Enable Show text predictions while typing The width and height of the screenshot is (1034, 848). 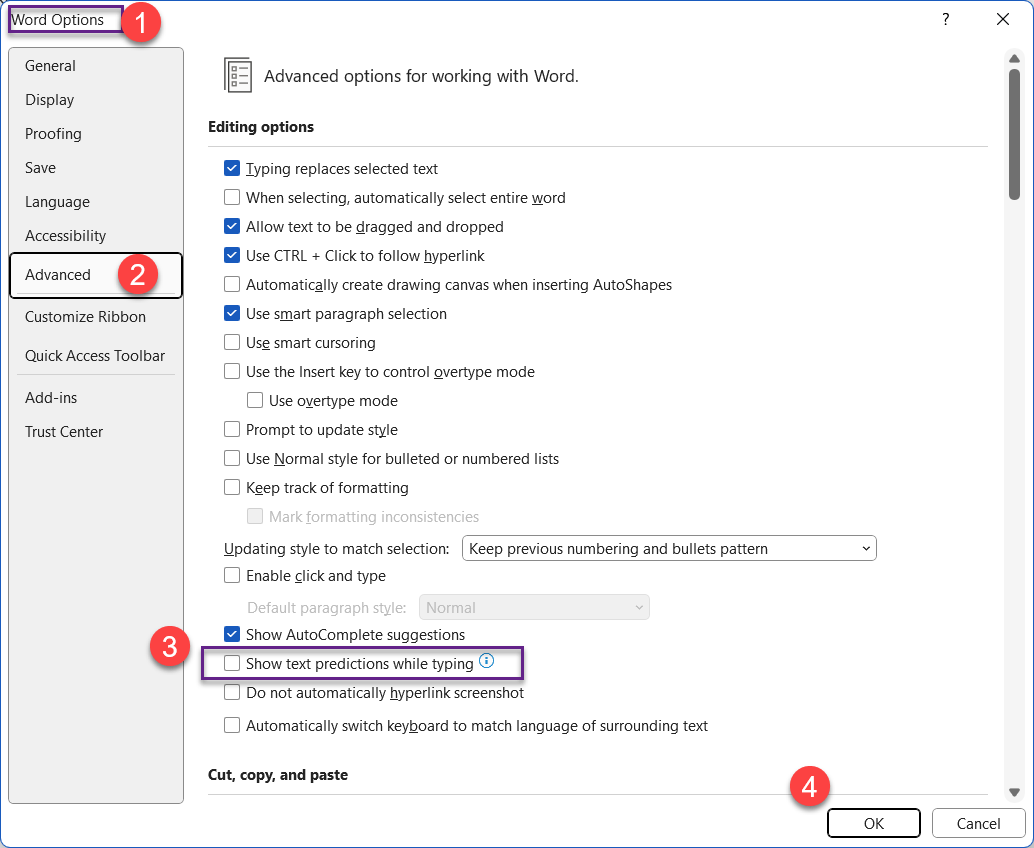pos(231,663)
